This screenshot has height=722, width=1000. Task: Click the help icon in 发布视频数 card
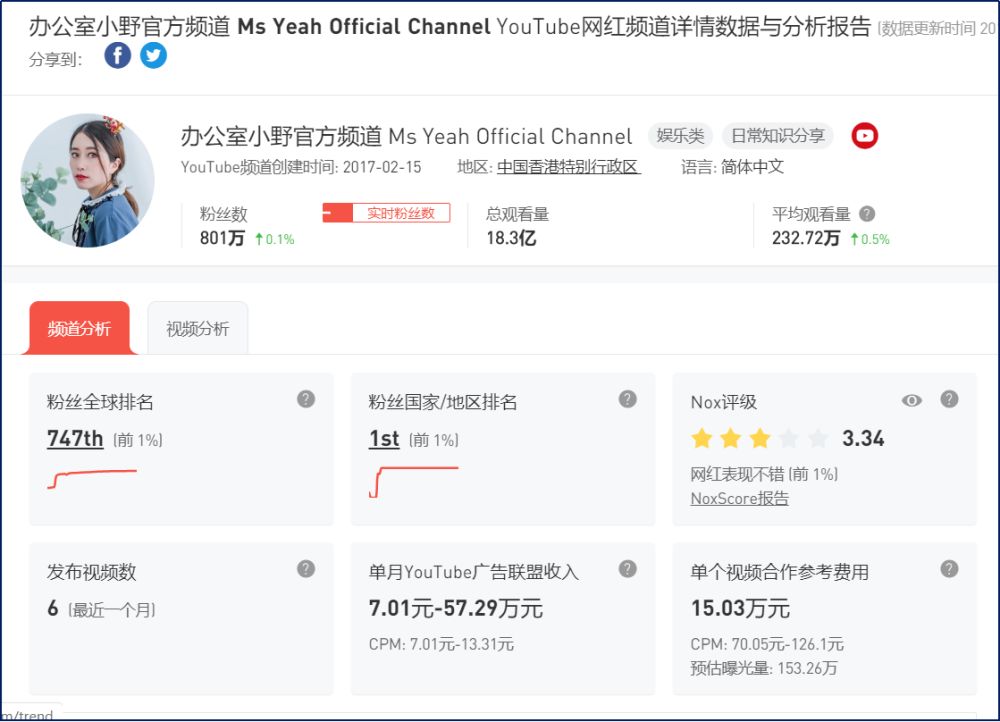pyautogui.click(x=306, y=569)
